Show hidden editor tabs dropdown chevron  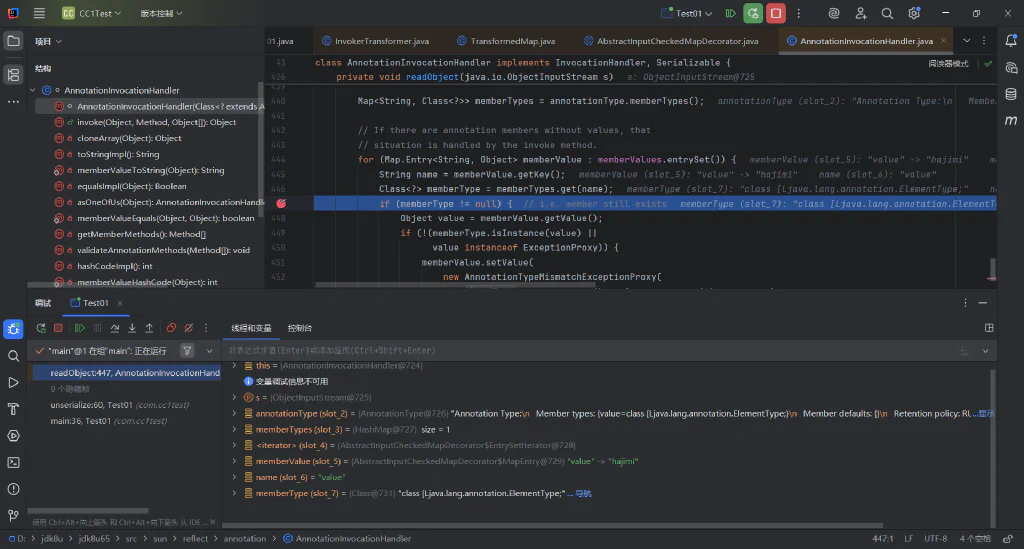pyautogui.click(x=967, y=40)
